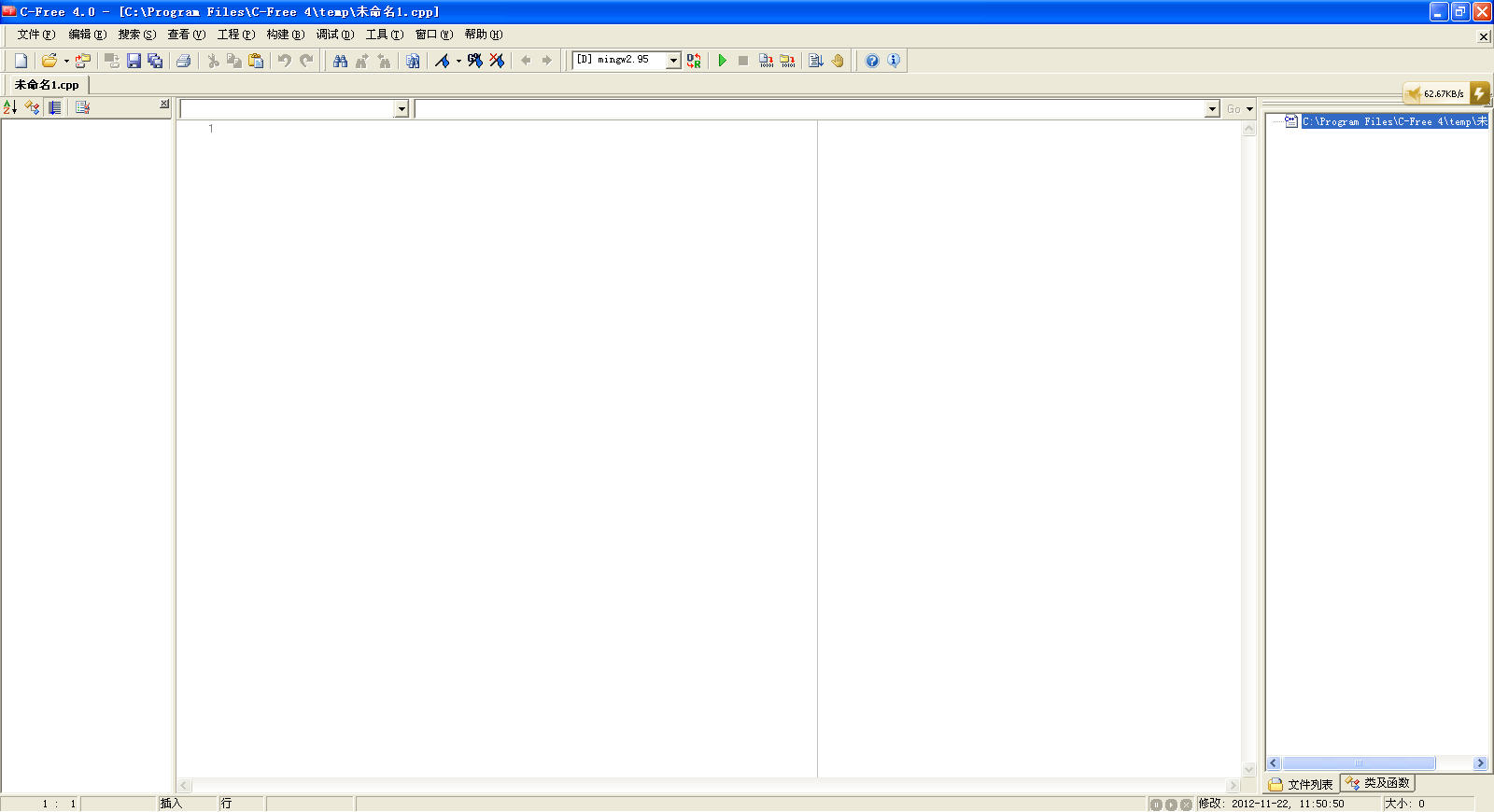
Task: Open the 工程 menu
Action: click(235, 35)
